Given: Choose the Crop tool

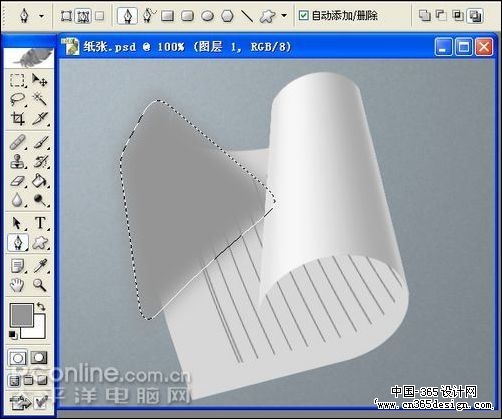Looking at the screenshot, I should (x=17, y=118).
